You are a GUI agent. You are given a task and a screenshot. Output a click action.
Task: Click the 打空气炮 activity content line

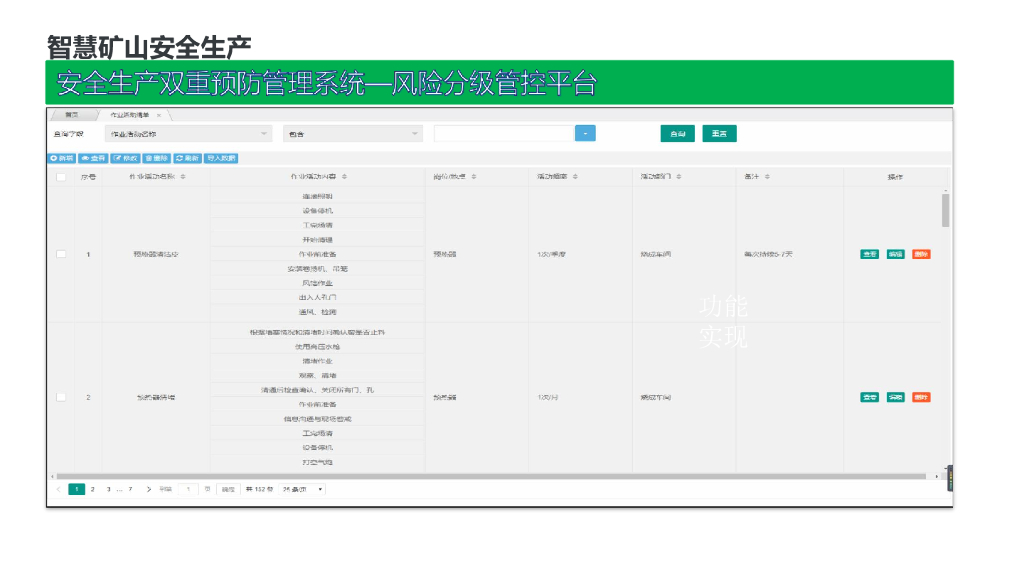[317, 462]
